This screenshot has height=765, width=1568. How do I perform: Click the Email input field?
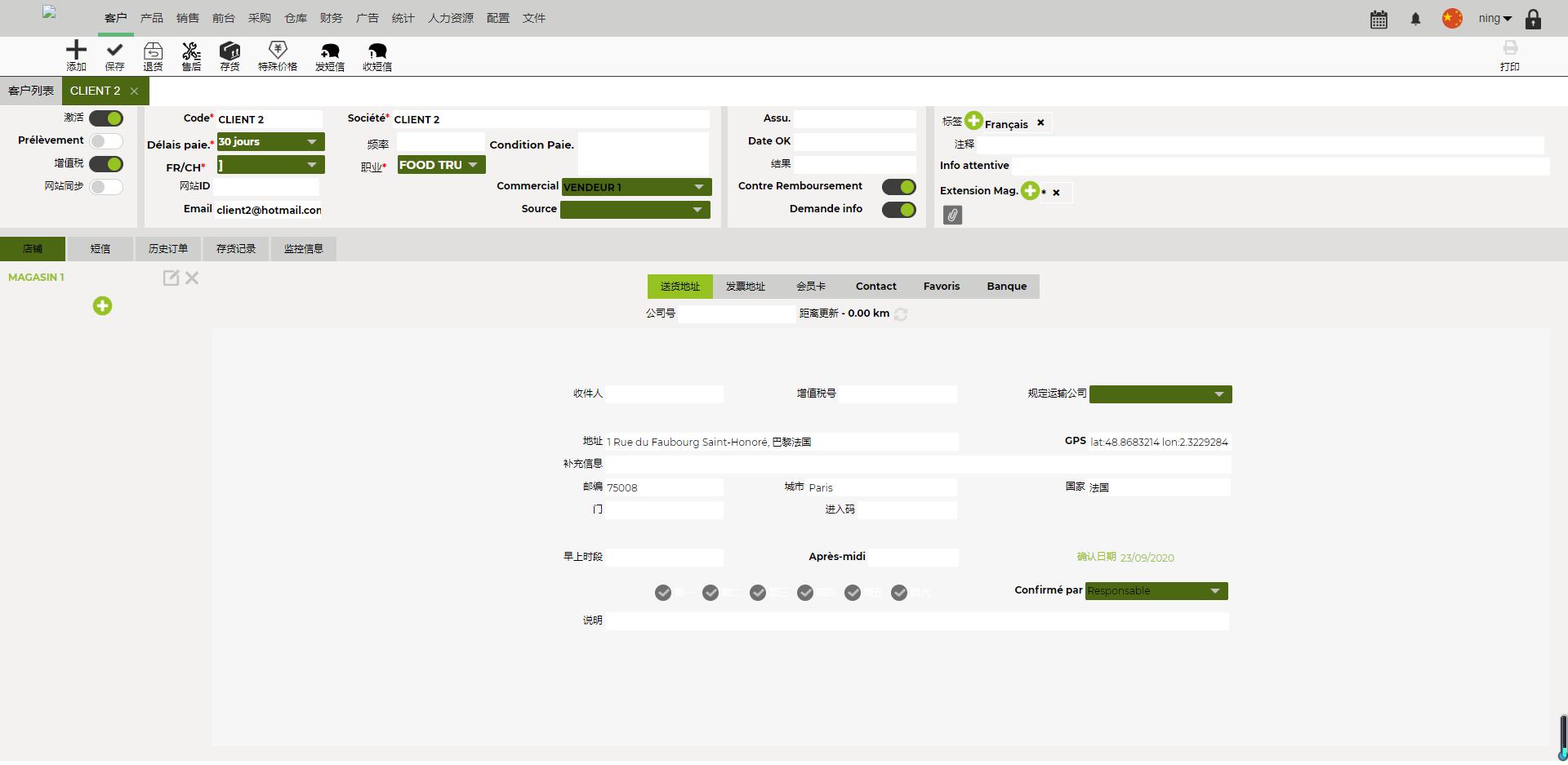click(268, 210)
